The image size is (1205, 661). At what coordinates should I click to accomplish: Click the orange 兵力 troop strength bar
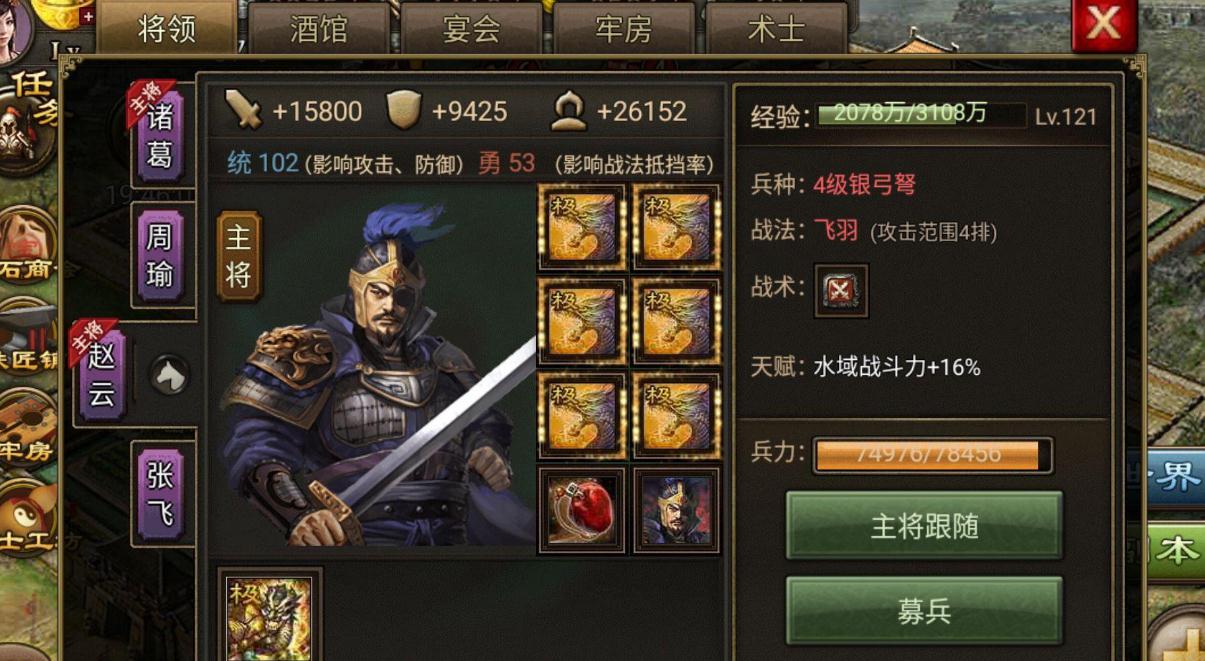point(932,455)
